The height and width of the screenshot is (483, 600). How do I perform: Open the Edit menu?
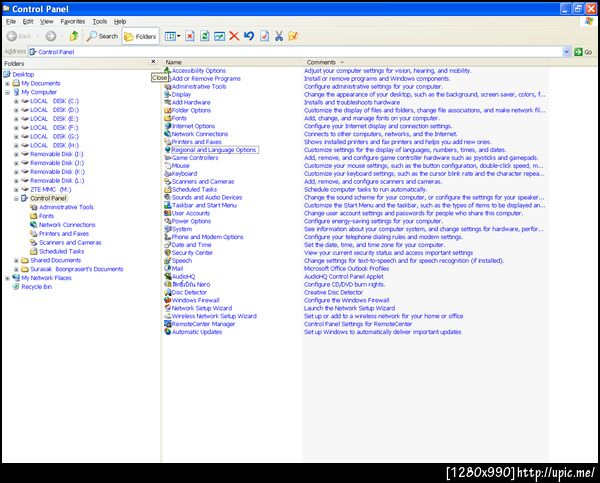28,21
